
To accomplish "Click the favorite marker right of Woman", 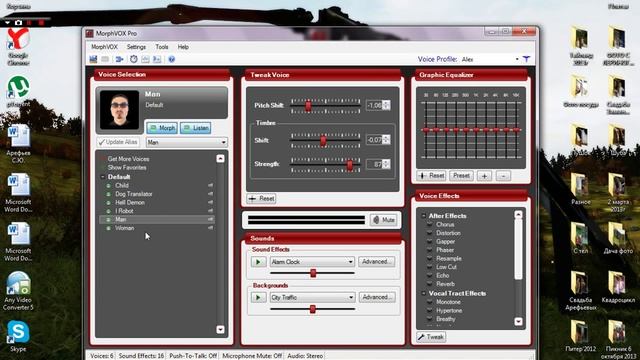I will click(211, 228).
